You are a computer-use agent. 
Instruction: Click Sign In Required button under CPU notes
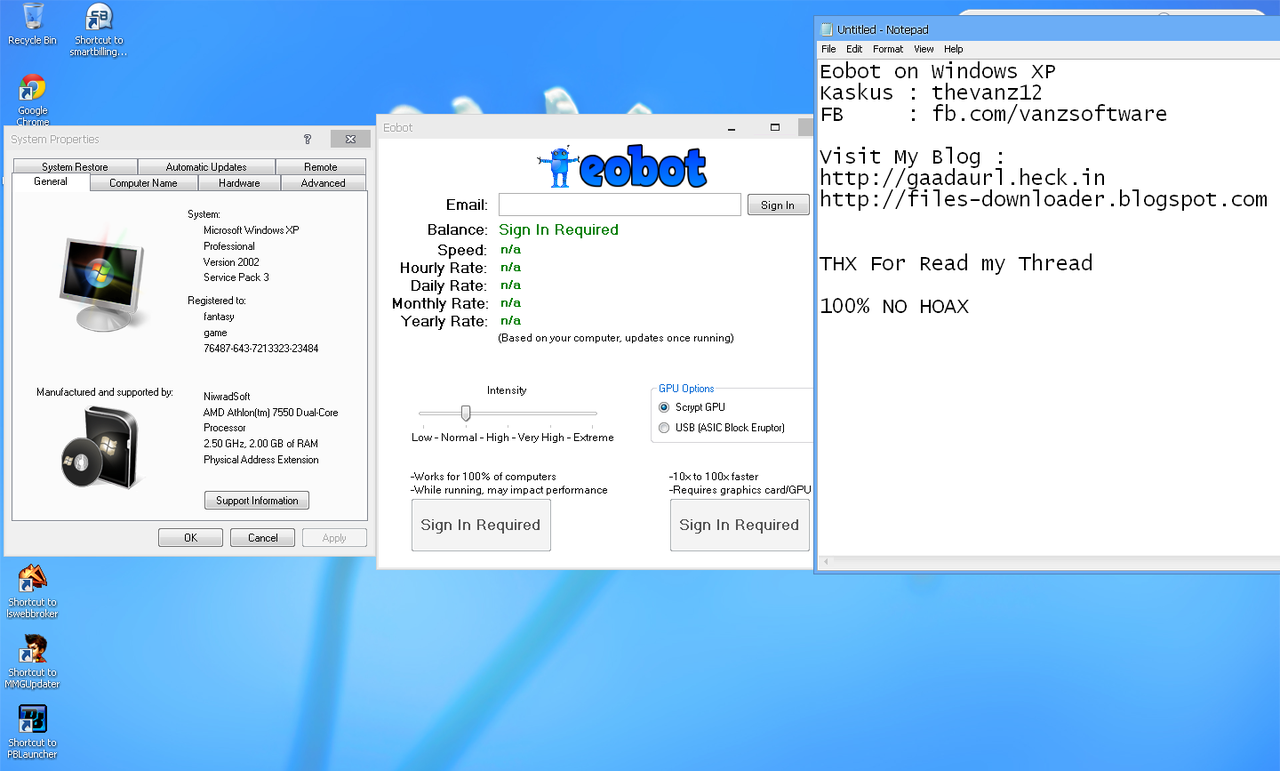point(481,525)
